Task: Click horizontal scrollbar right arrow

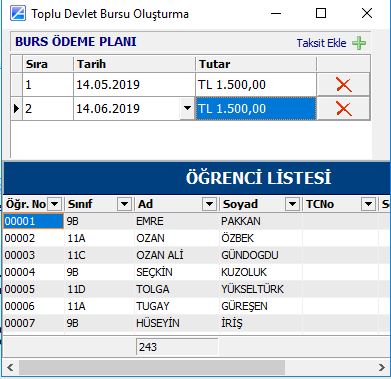Action: [x=382, y=367]
